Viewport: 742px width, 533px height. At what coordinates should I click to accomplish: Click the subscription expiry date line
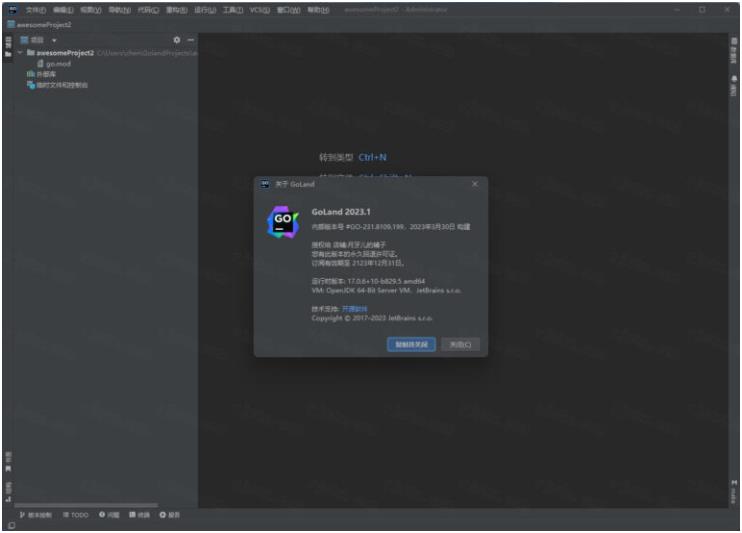(x=357, y=263)
